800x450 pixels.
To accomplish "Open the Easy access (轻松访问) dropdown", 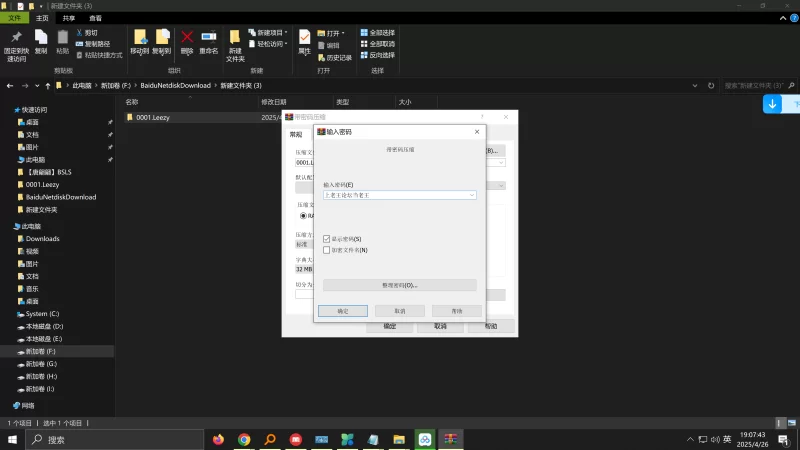I will pos(268,44).
